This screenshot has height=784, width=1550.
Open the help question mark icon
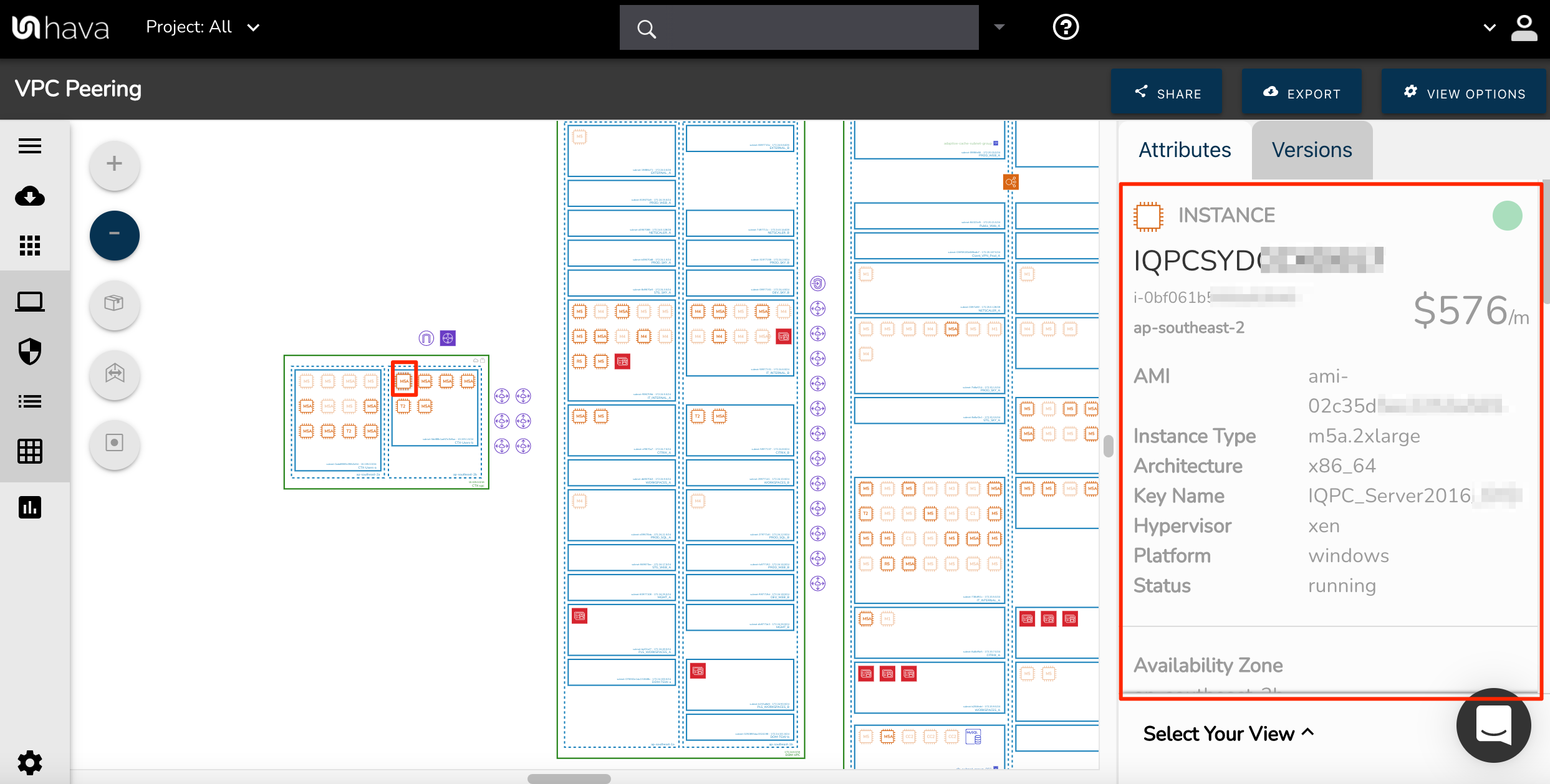(x=1065, y=27)
